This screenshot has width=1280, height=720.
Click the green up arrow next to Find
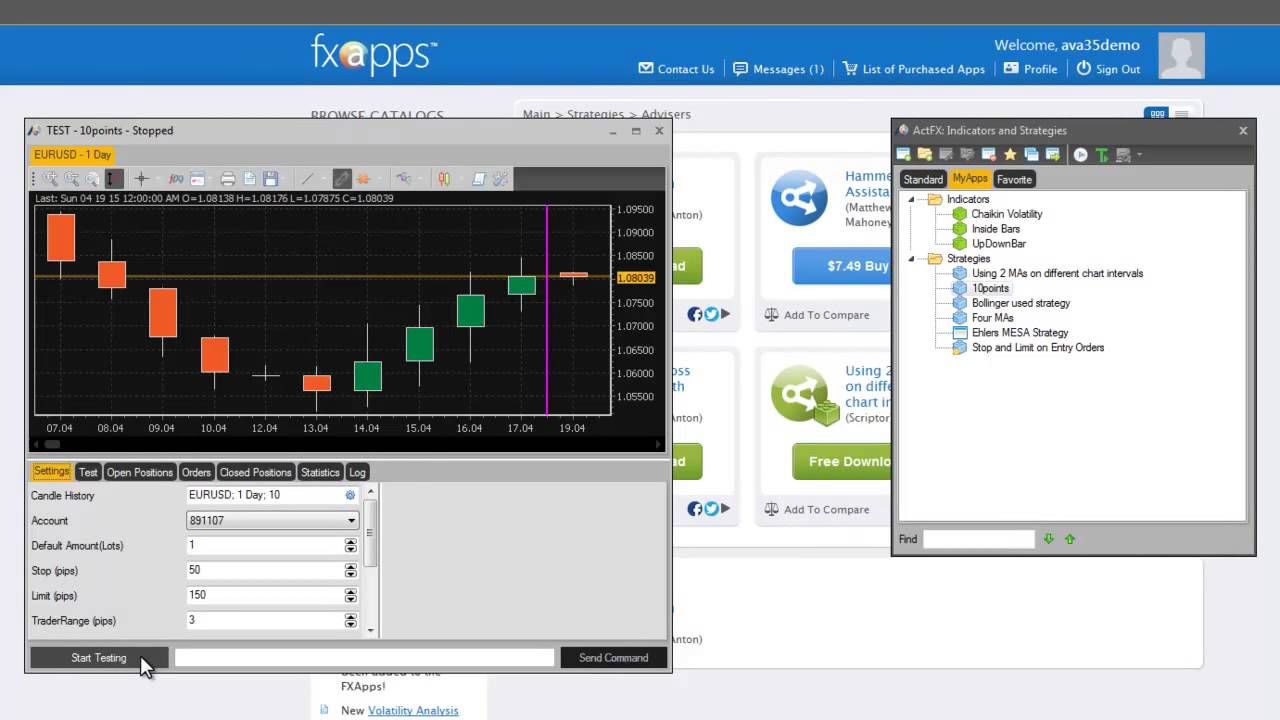(1070, 539)
